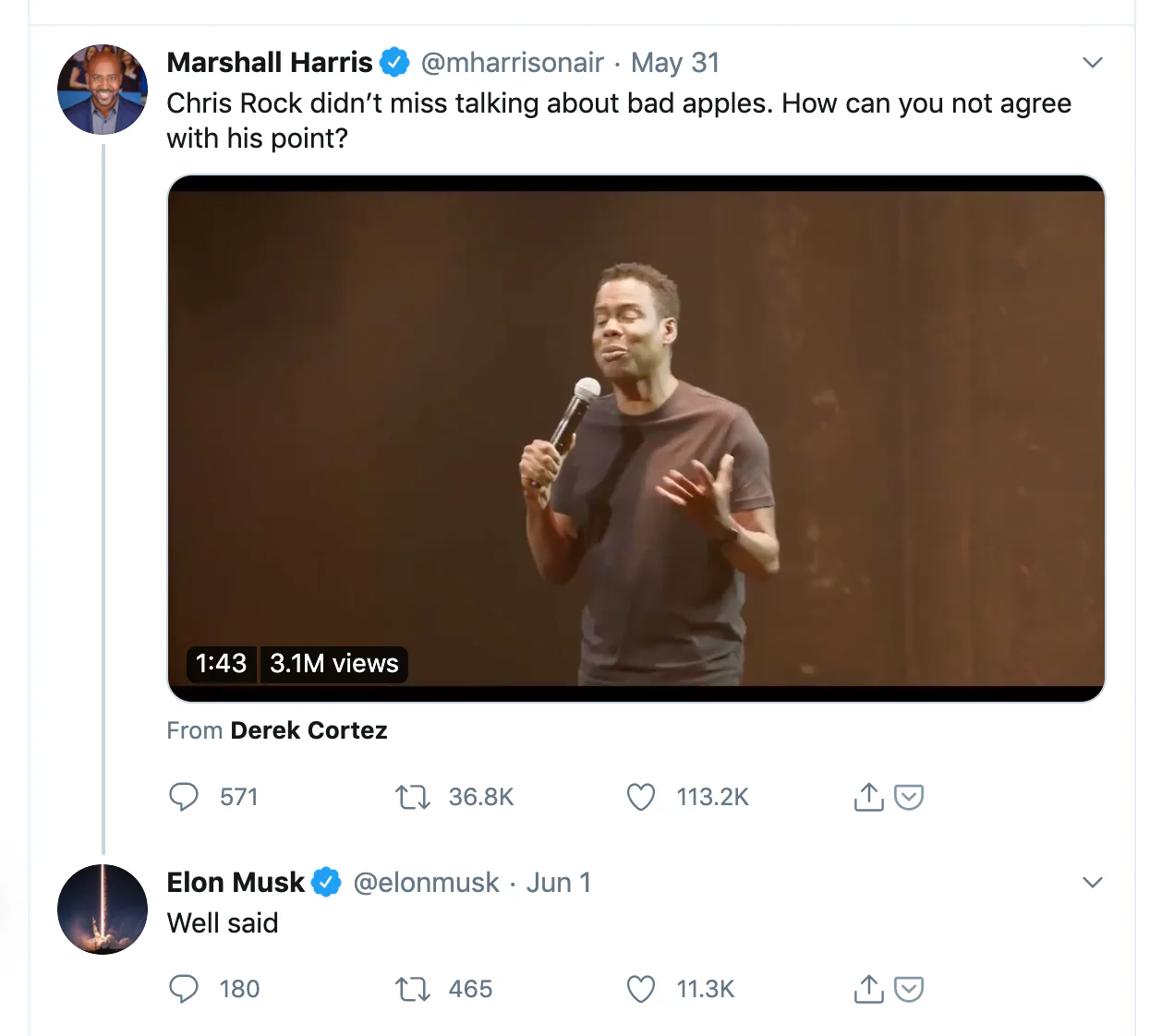
Task: Save Elon Musk's reply with pocket icon
Action: (910, 989)
